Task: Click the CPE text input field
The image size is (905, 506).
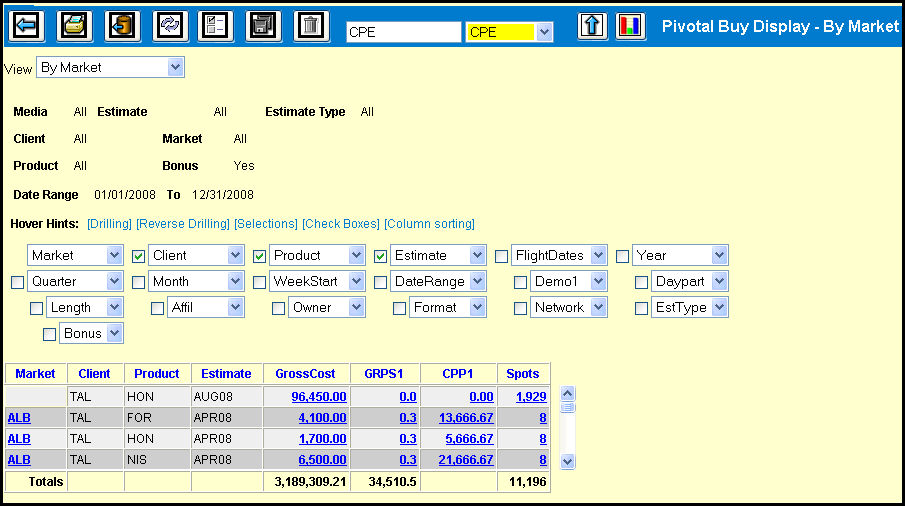Action: (x=403, y=32)
